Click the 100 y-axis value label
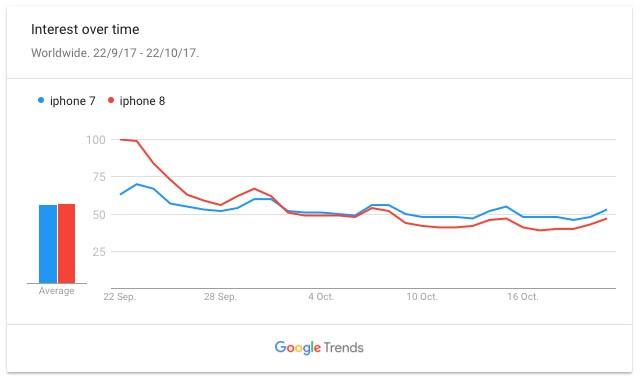 click(96, 140)
